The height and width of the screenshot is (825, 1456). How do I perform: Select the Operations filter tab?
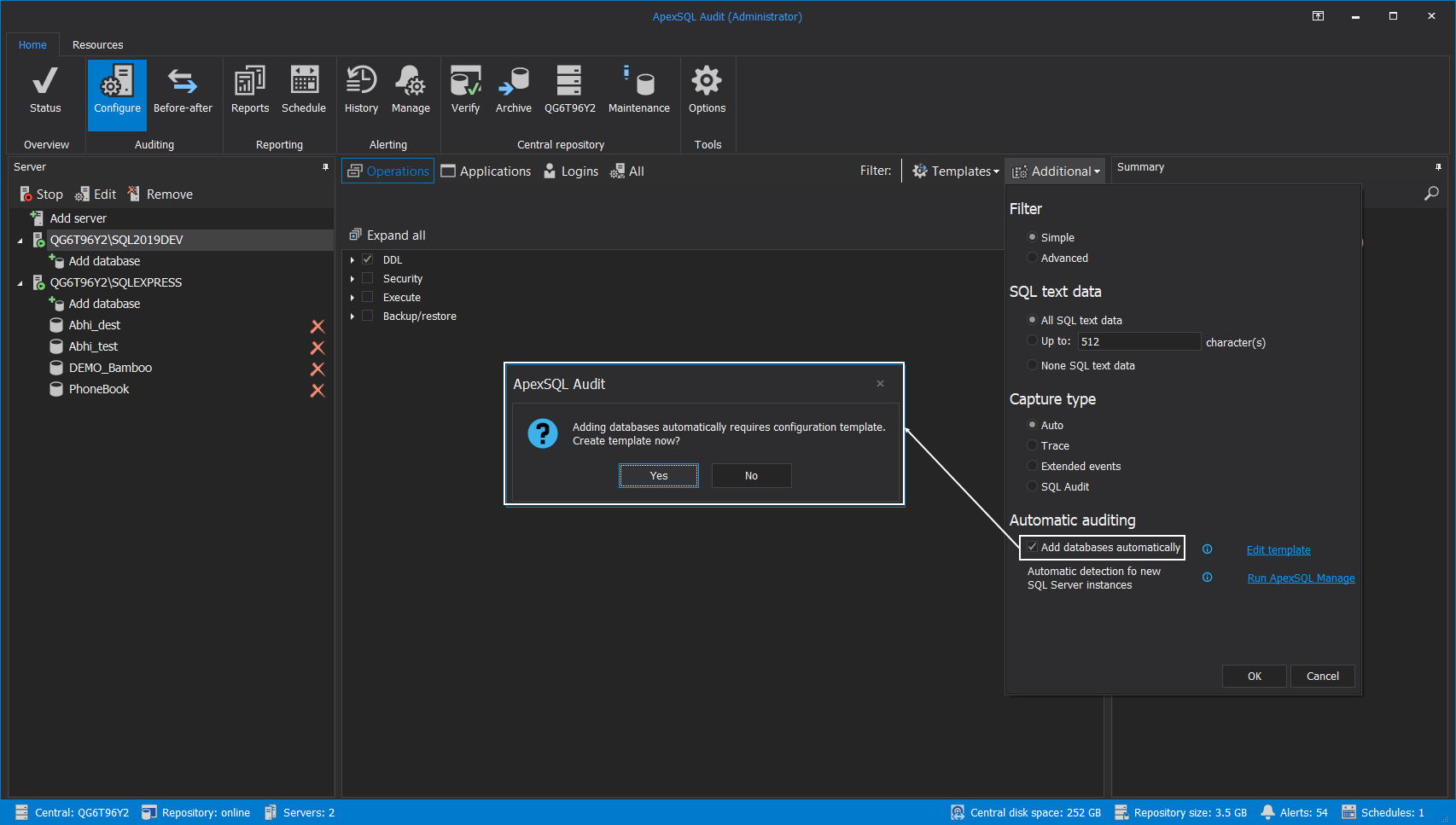388,171
